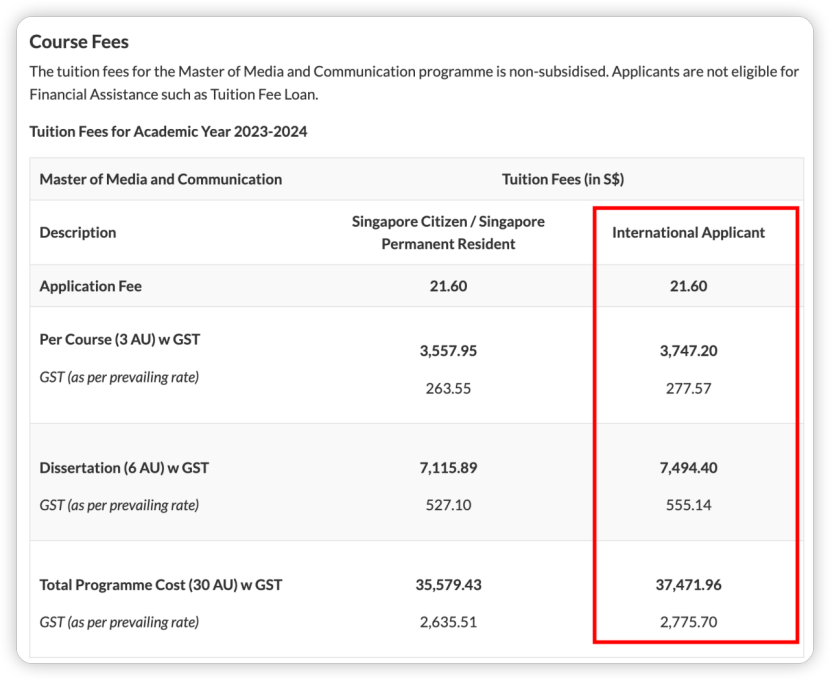
Task: Select the 277.57 GST amount
Action: [x=688, y=388]
